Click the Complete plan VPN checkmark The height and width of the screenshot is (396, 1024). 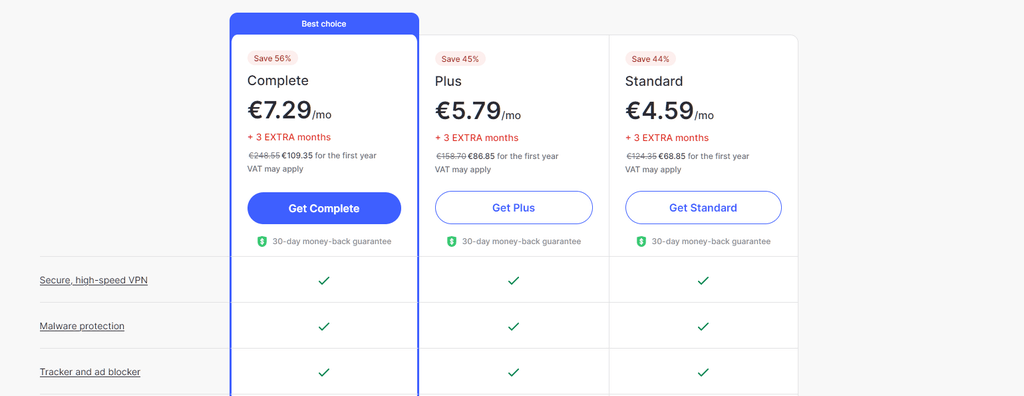323,280
